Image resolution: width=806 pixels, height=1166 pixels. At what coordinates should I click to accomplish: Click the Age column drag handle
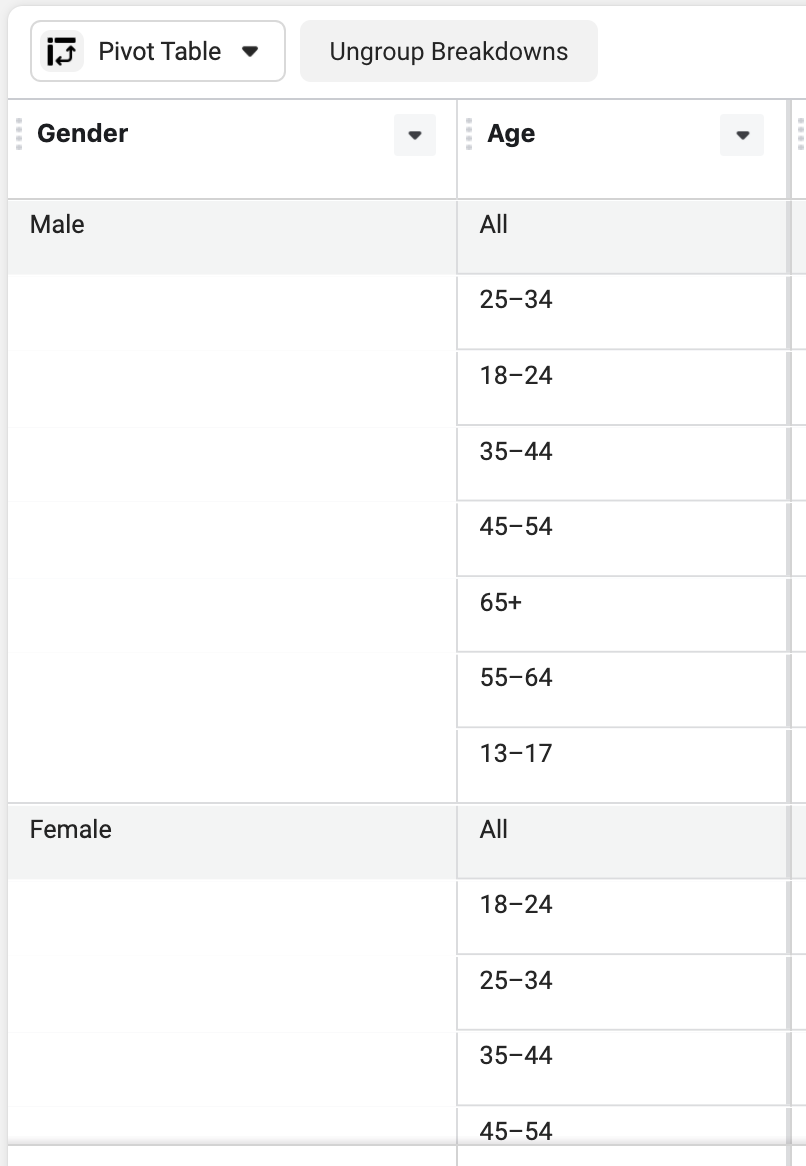[x=469, y=134]
